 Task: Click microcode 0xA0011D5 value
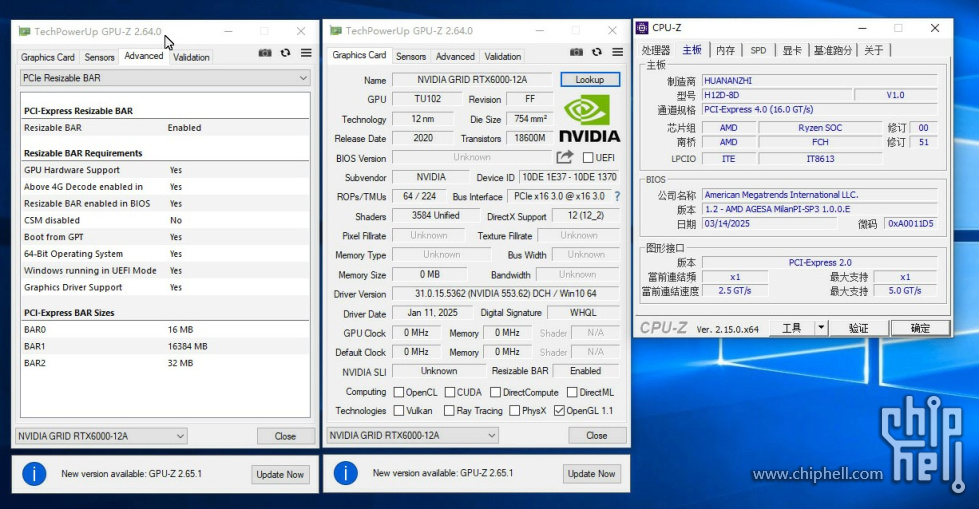coord(912,224)
